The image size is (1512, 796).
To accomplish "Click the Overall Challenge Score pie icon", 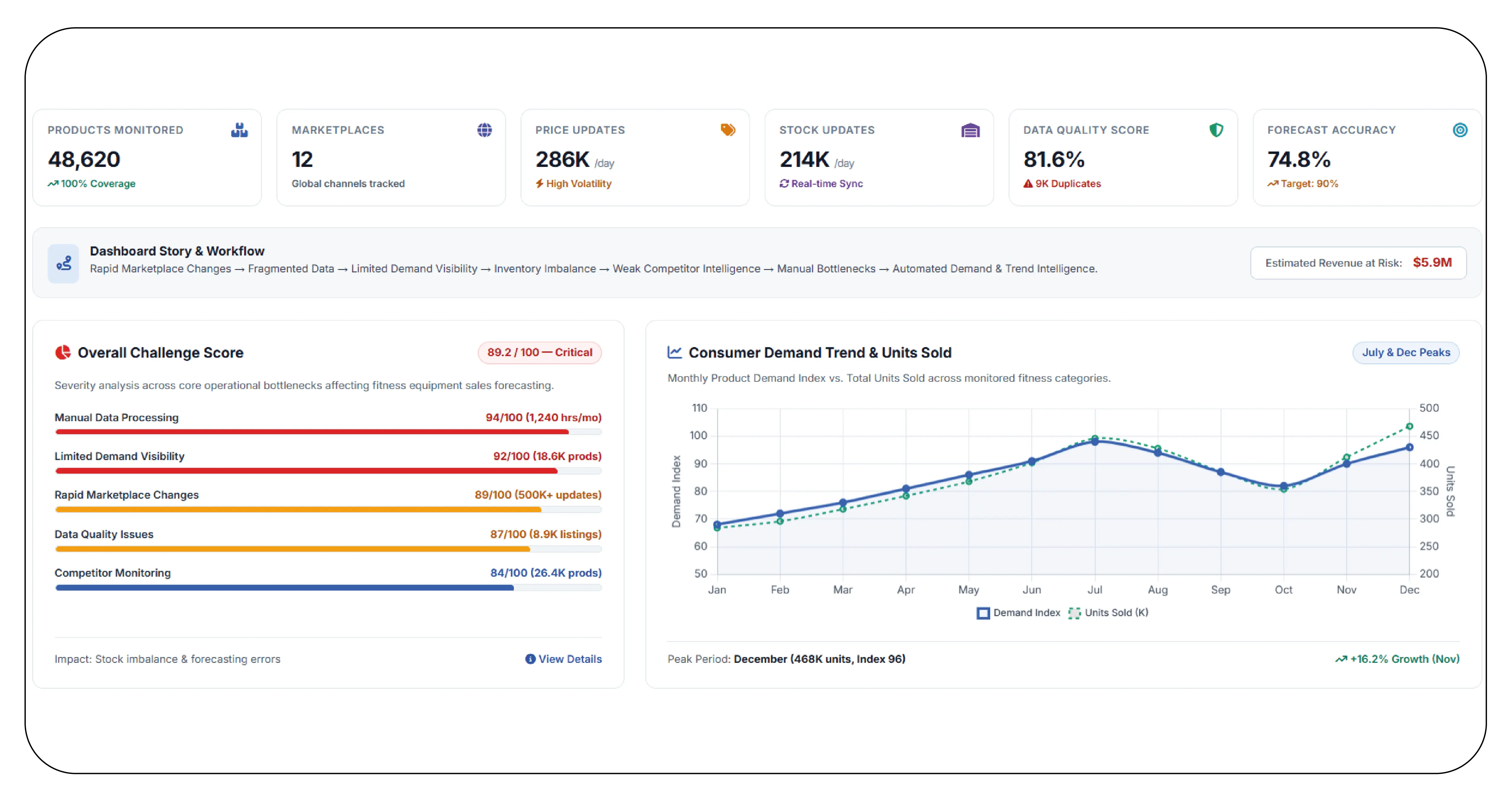I will coord(63,352).
